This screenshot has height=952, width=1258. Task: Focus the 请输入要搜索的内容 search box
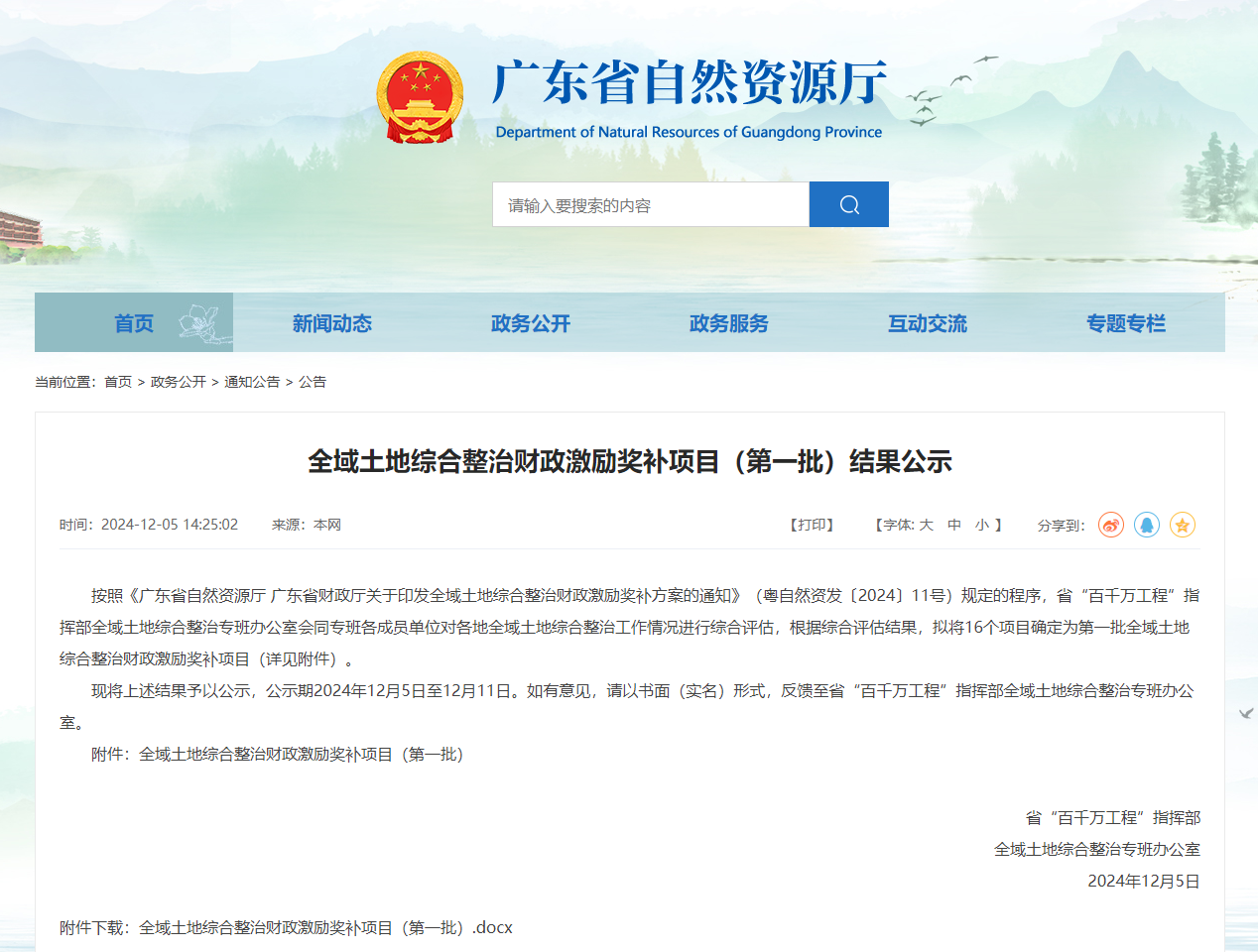coord(651,204)
